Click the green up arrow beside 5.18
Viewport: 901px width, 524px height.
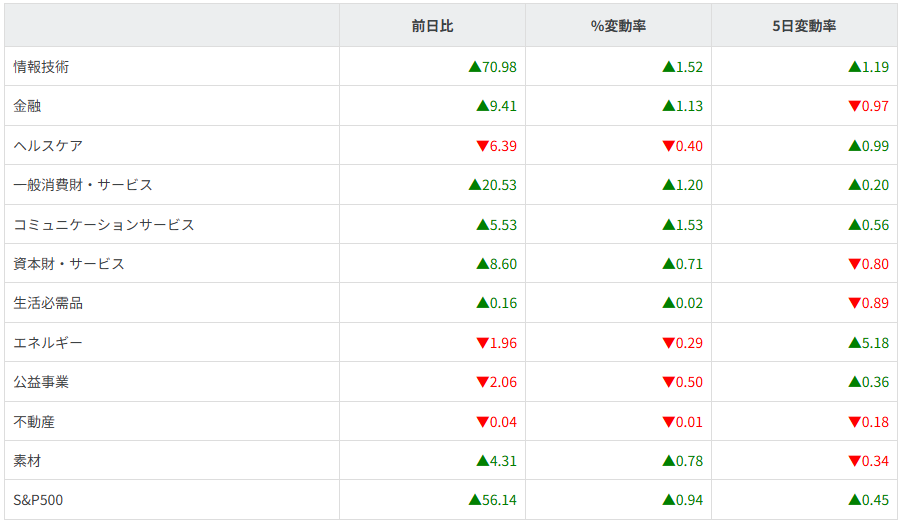point(854,343)
